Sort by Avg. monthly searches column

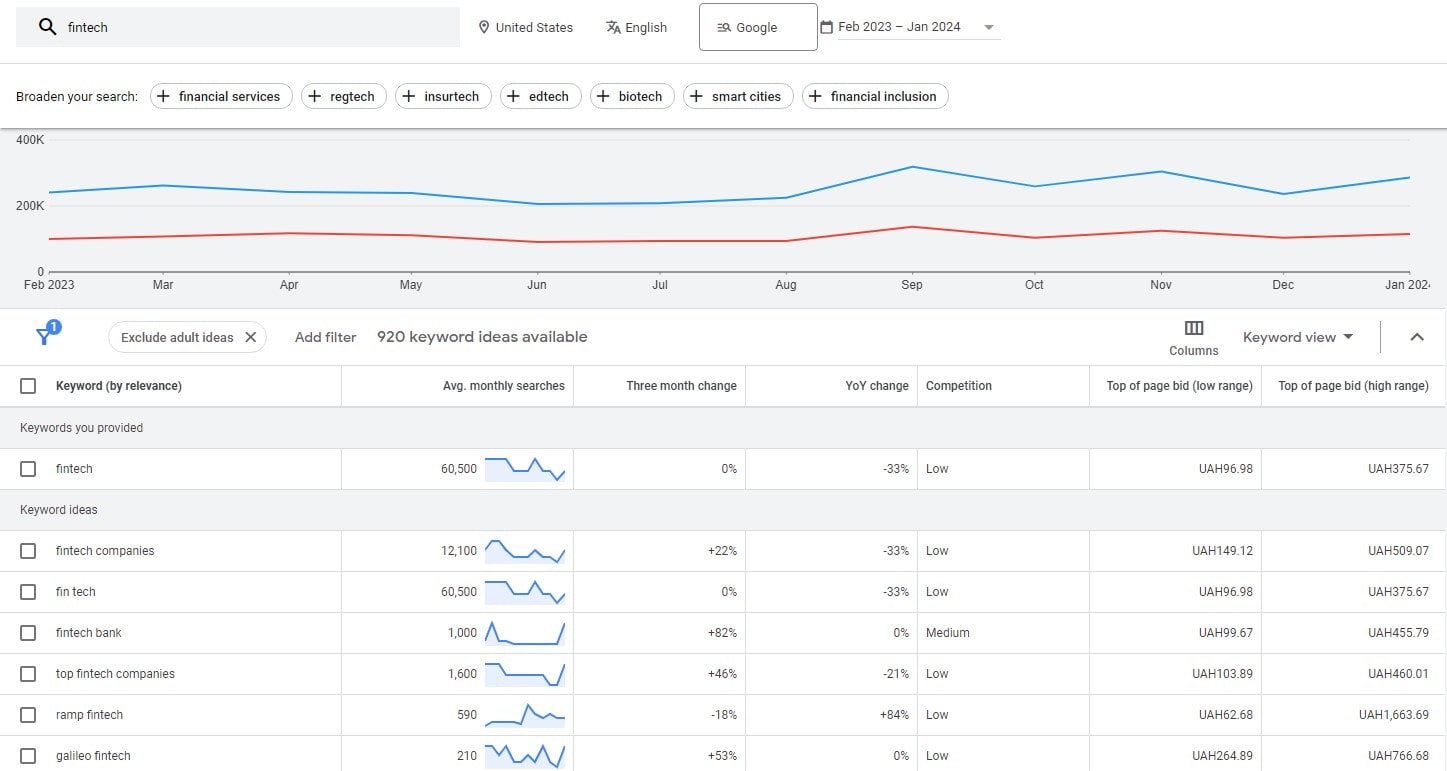[x=503, y=386]
